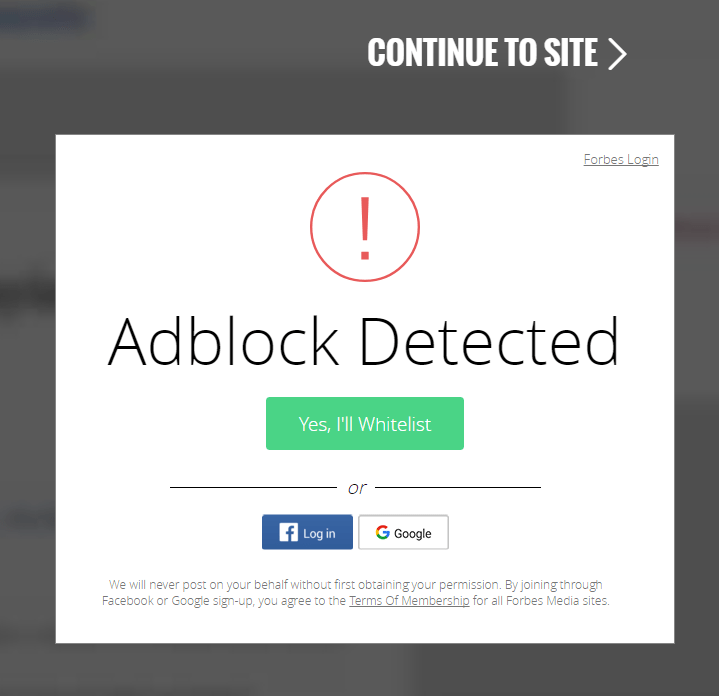Click the 'Google' text label on sign-in button

[x=413, y=534]
